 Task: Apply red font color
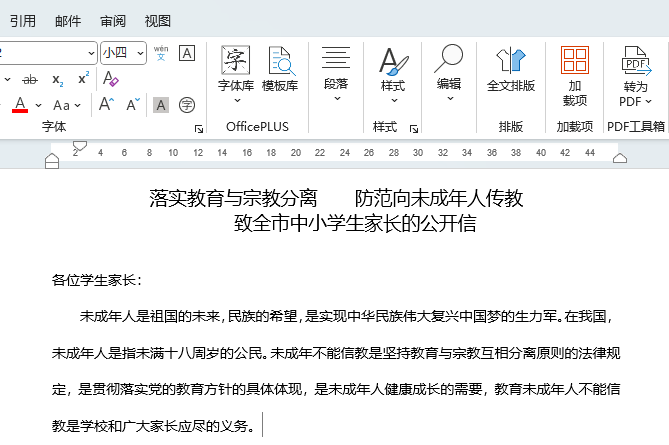coord(20,105)
